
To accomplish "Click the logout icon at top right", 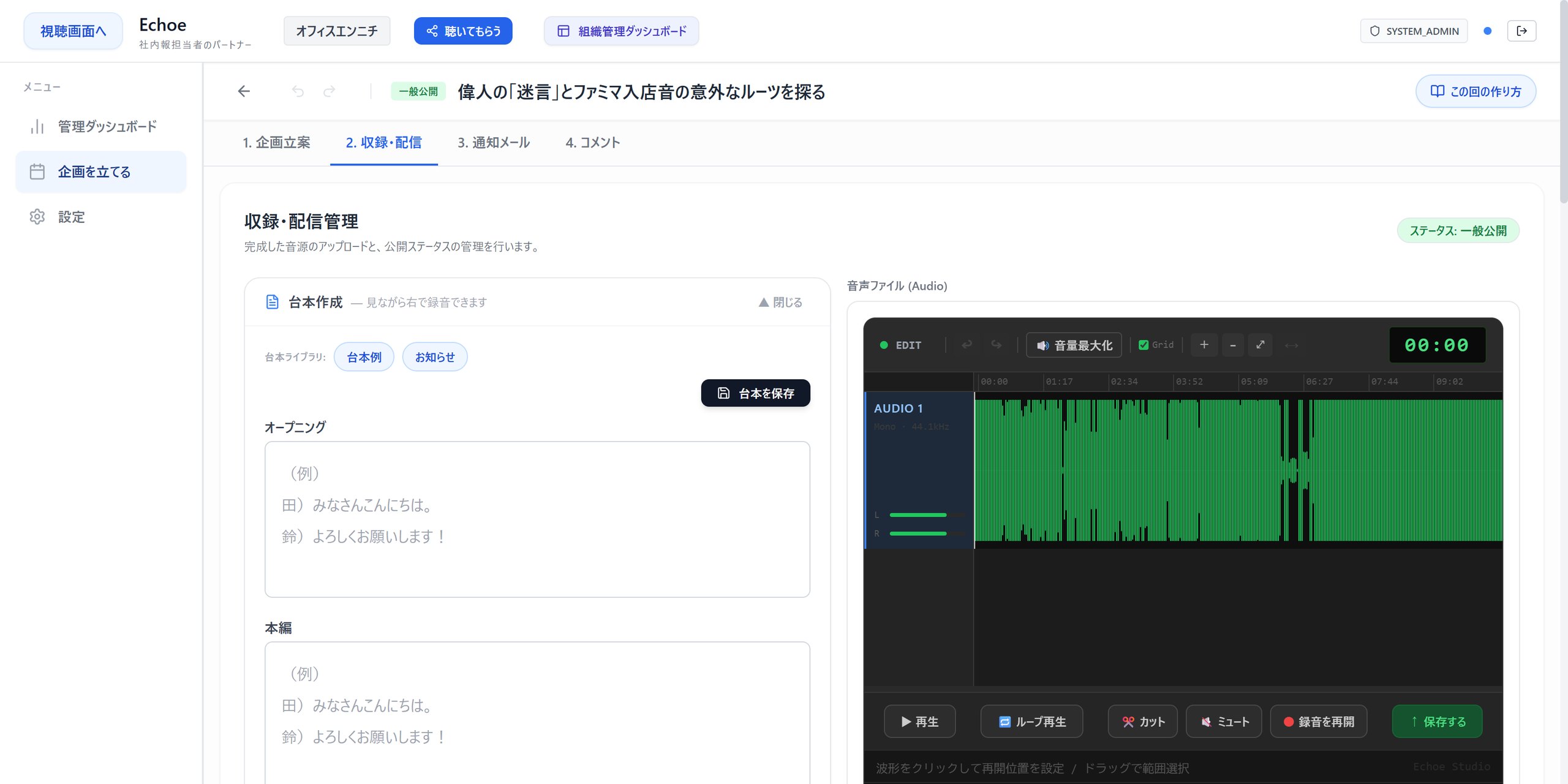I will [1521, 31].
